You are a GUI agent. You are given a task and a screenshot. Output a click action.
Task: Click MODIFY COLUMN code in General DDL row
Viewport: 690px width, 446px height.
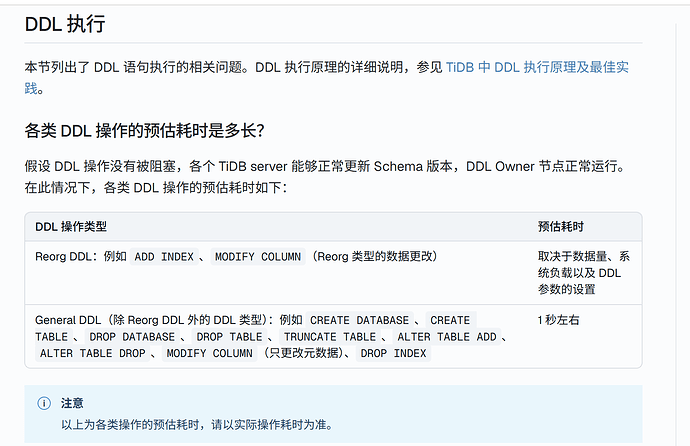pyautogui.click(x=209, y=354)
